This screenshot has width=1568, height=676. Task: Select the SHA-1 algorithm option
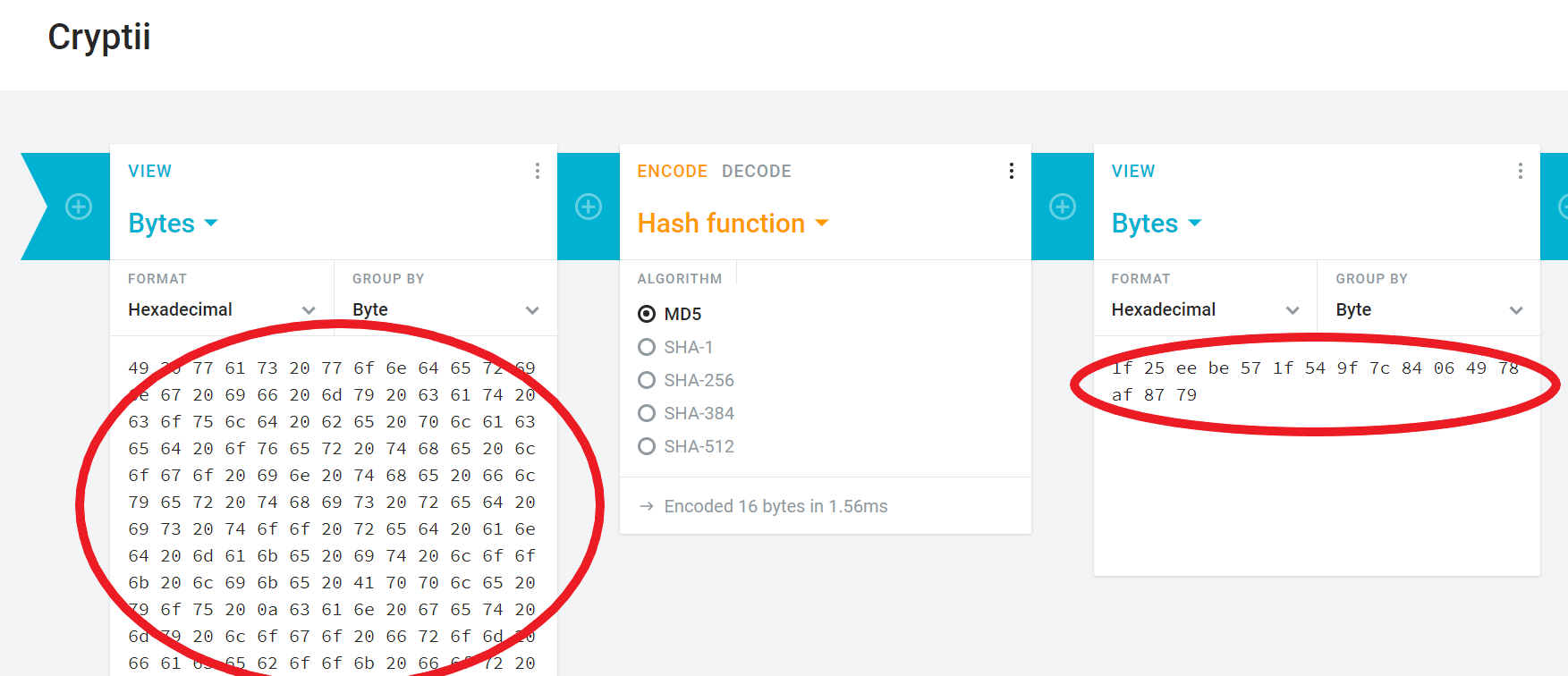tap(675, 347)
